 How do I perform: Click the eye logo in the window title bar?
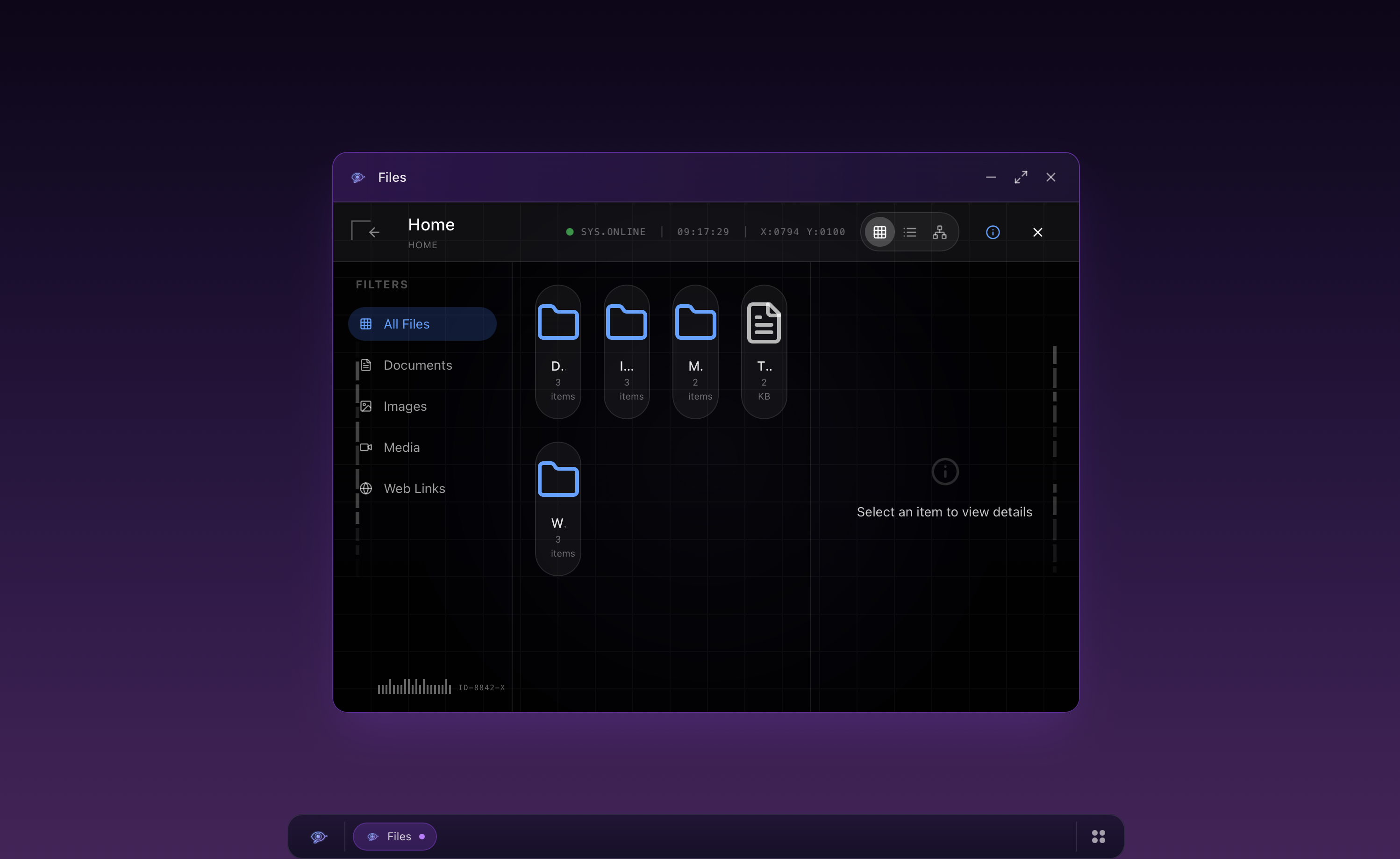point(358,177)
